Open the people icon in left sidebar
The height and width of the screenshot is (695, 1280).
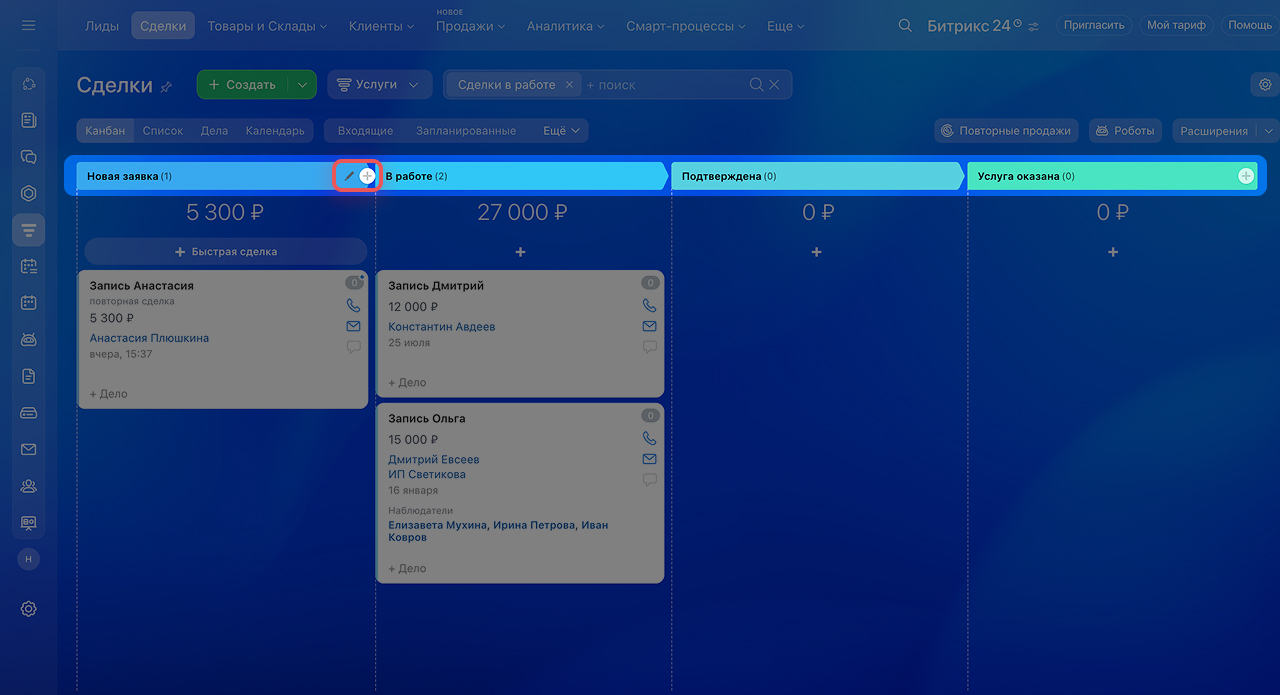point(28,486)
